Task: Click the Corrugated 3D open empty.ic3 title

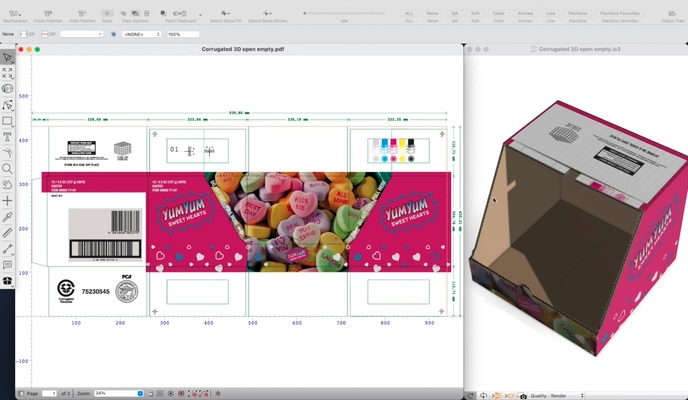Action: pos(579,49)
